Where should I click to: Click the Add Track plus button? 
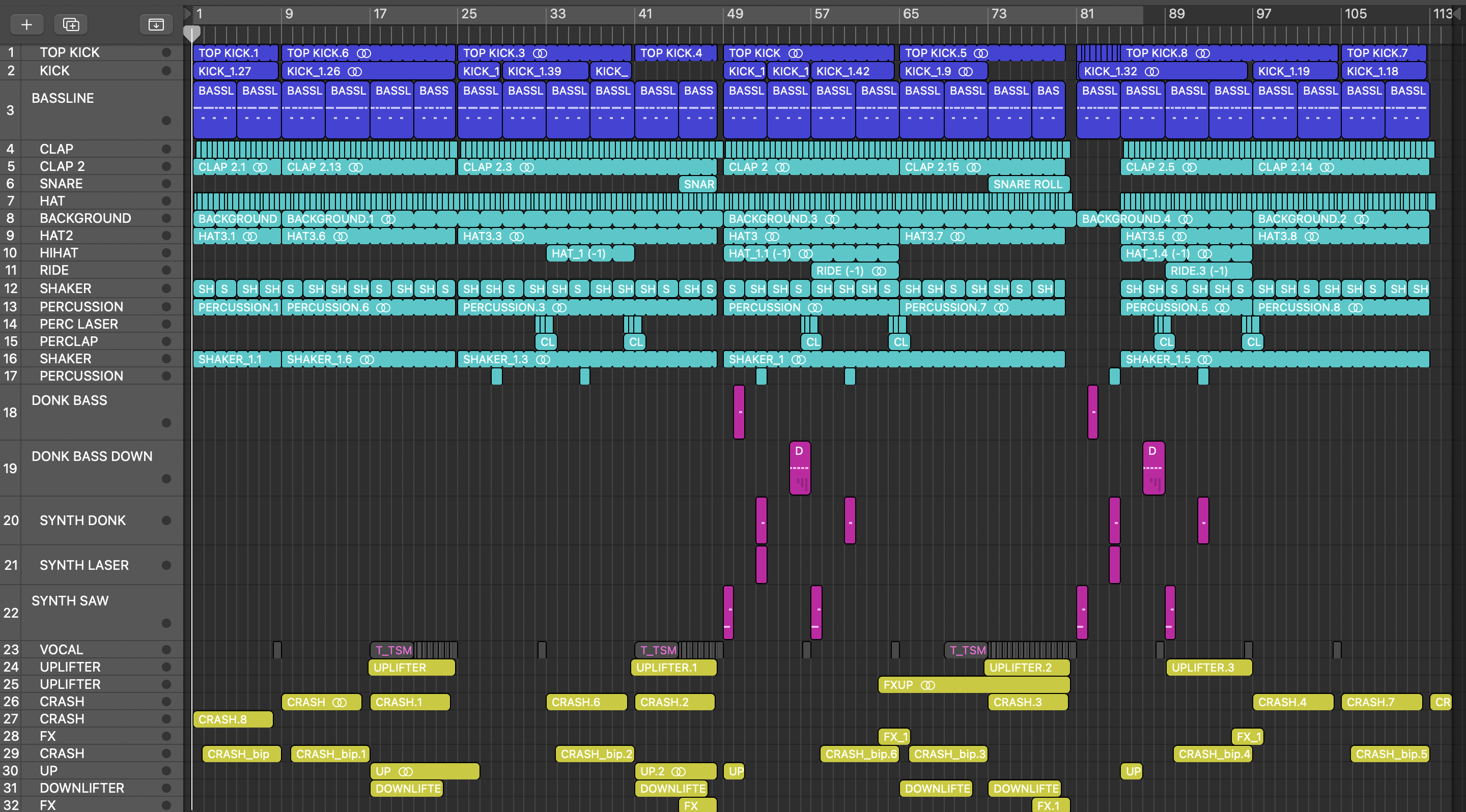26,24
